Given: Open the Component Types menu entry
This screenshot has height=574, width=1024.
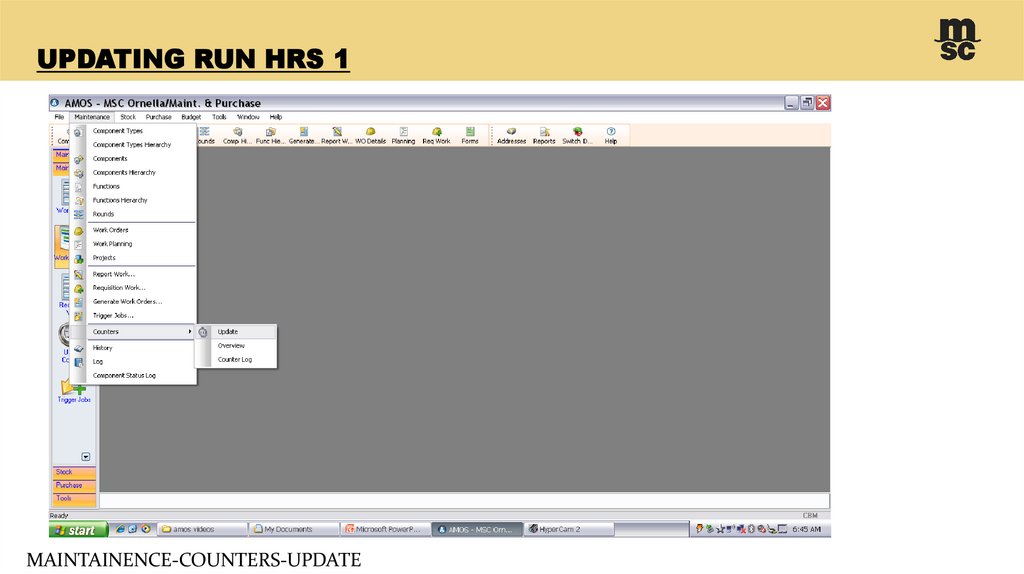Looking at the screenshot, I should (x=133, y=131).
